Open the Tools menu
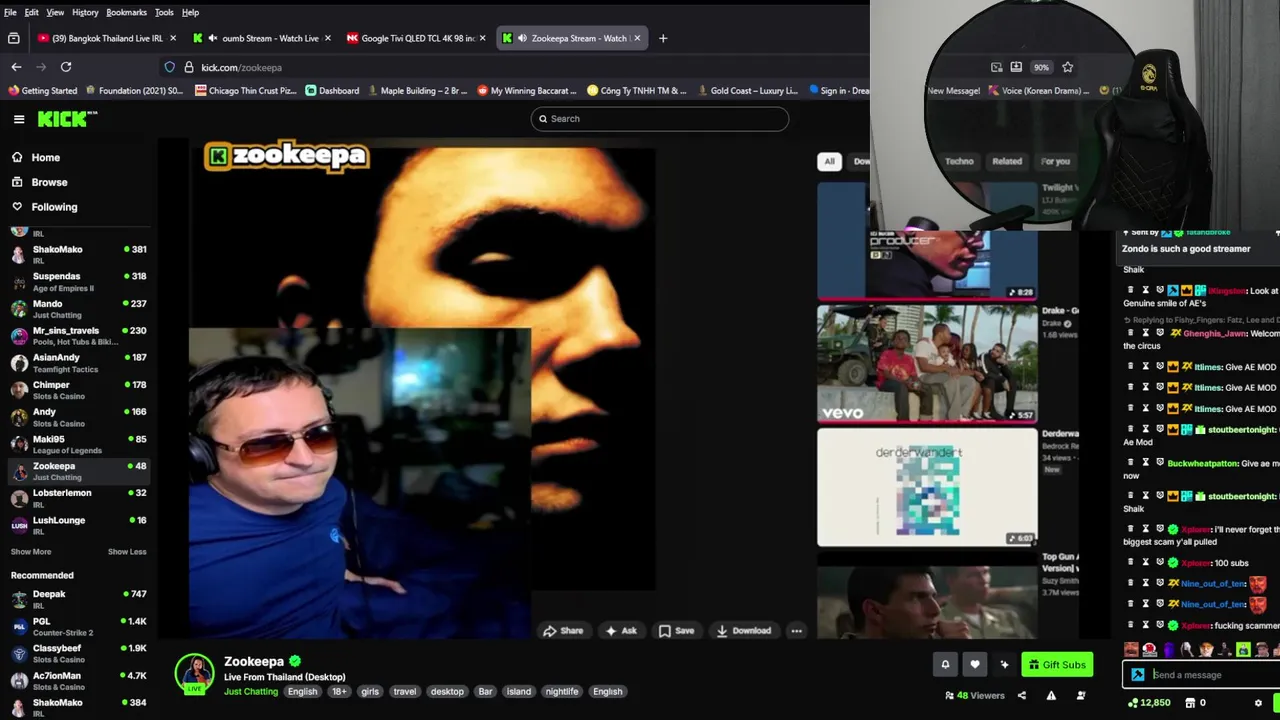This screenshot has height=720, width=1280. pyautogui.click(x=164, y=12)
